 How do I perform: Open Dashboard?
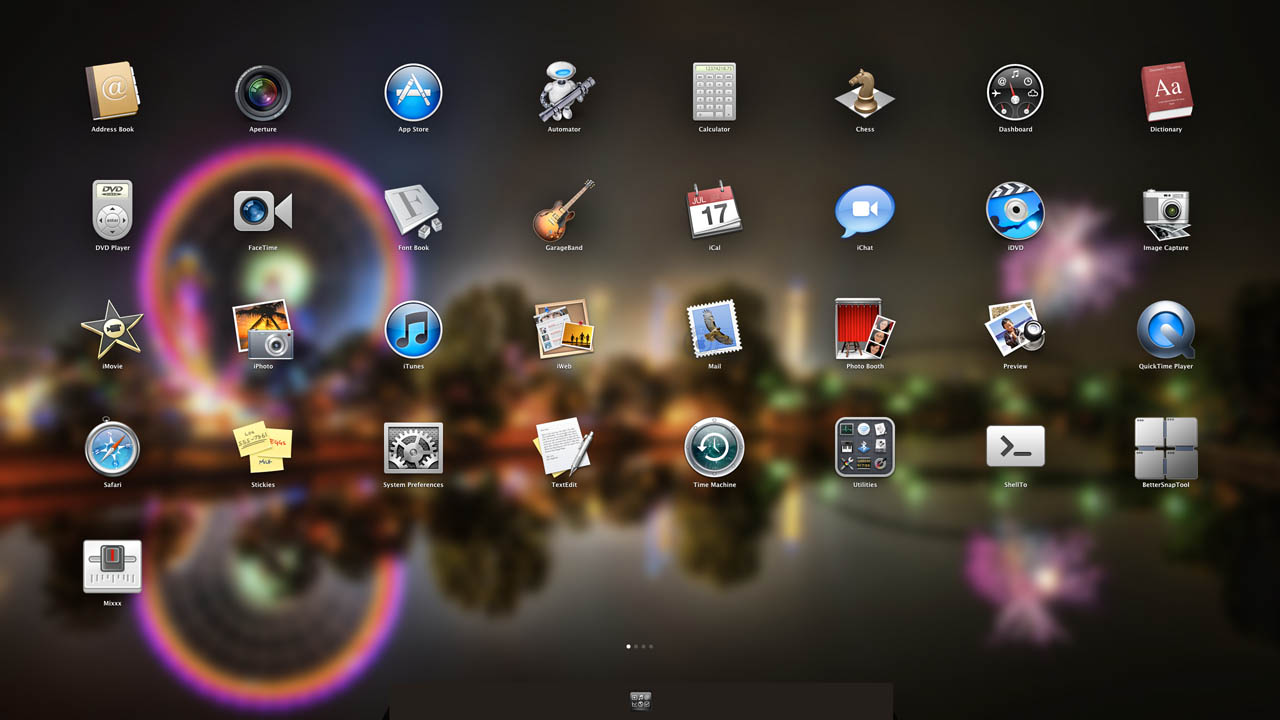tap(1015, 92)
